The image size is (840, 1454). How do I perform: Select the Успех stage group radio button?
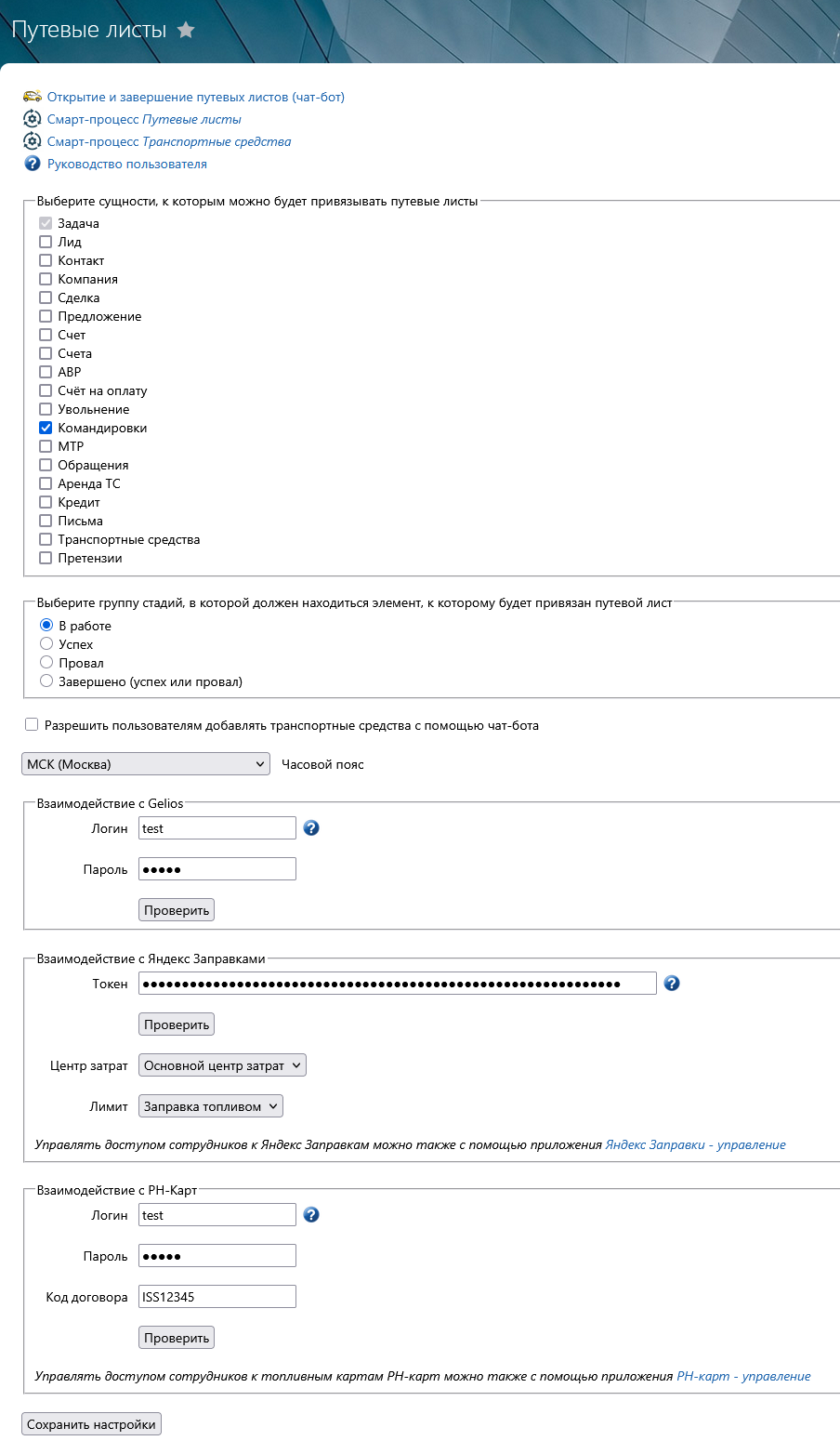click(46, 643)
